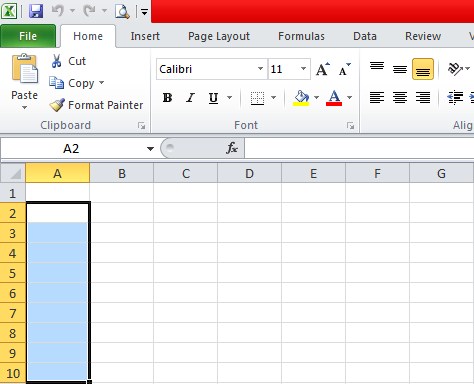Open the Formulas ribbon tab
Viewport: 474px width, 384px height.
(301, 36)
